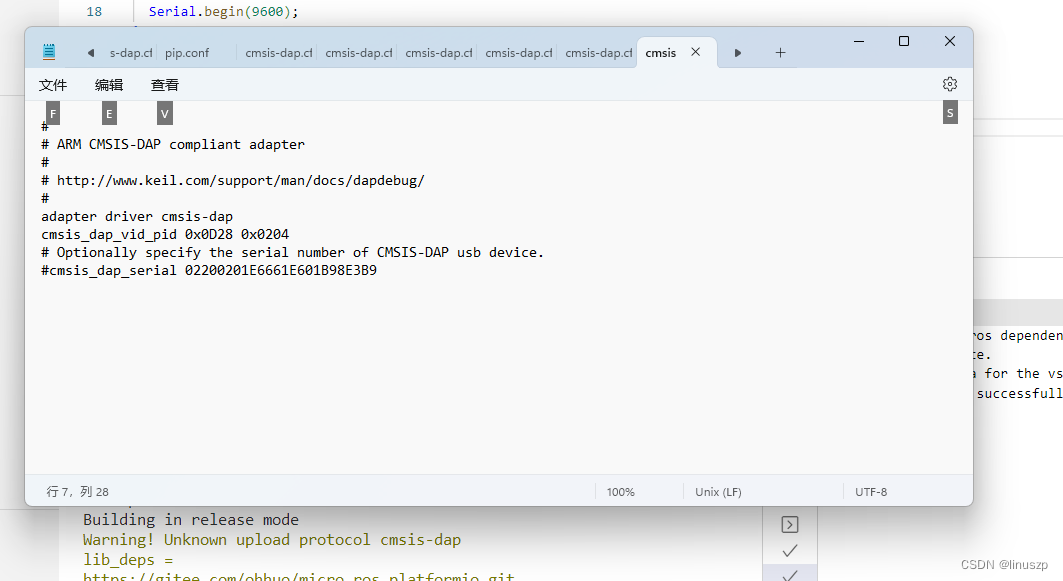Screen dimensions: 1063x581
Task: Open Notepad settings via the gear icon
Action: coord(949,84)
